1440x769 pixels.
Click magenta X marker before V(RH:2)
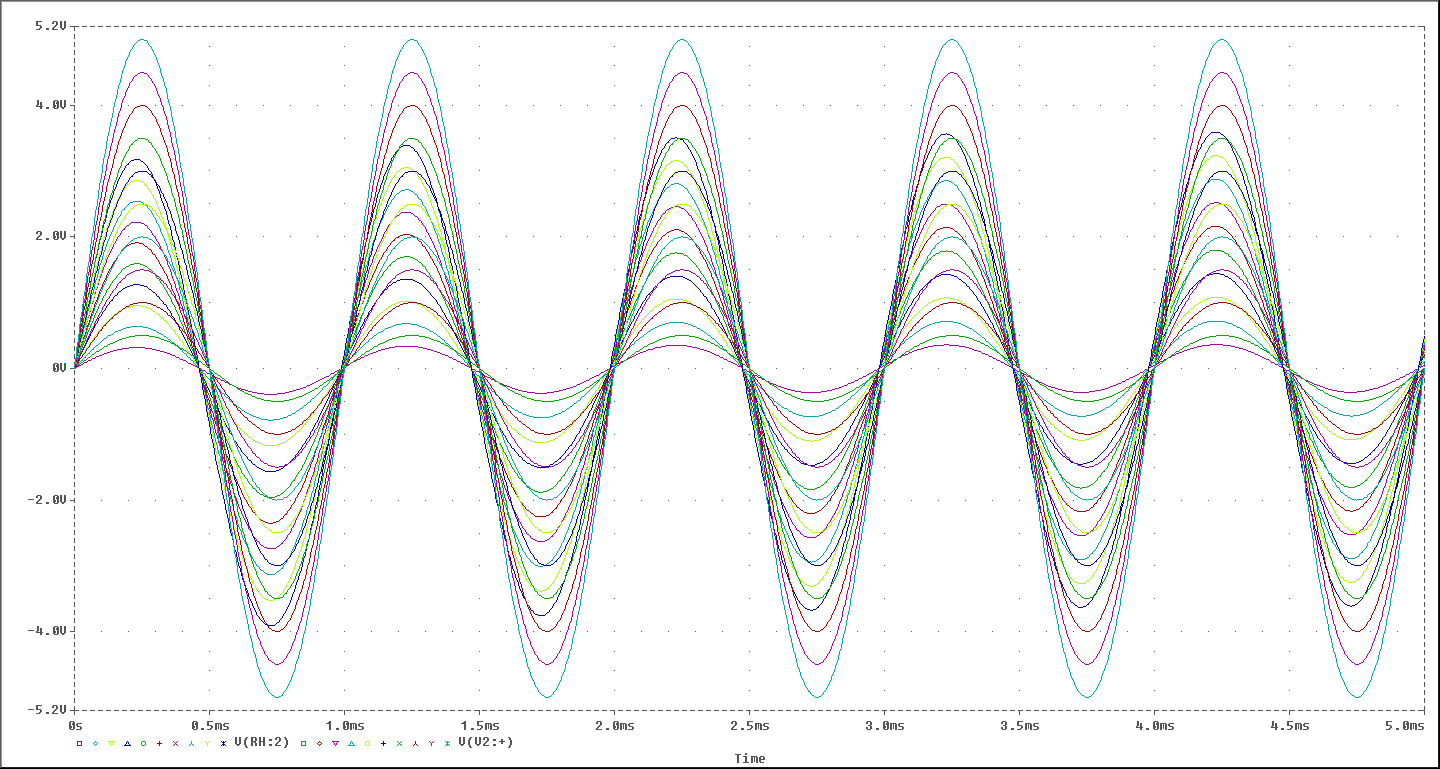click(x=175, y=743)
